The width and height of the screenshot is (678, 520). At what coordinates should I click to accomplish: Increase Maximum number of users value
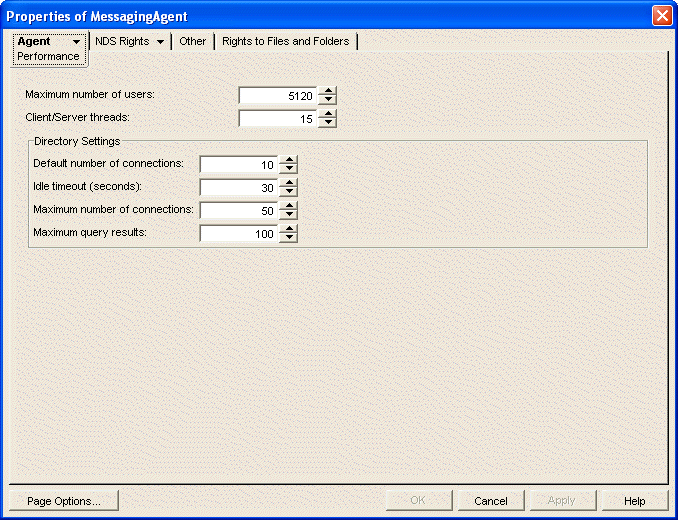(x=328, y=91)
